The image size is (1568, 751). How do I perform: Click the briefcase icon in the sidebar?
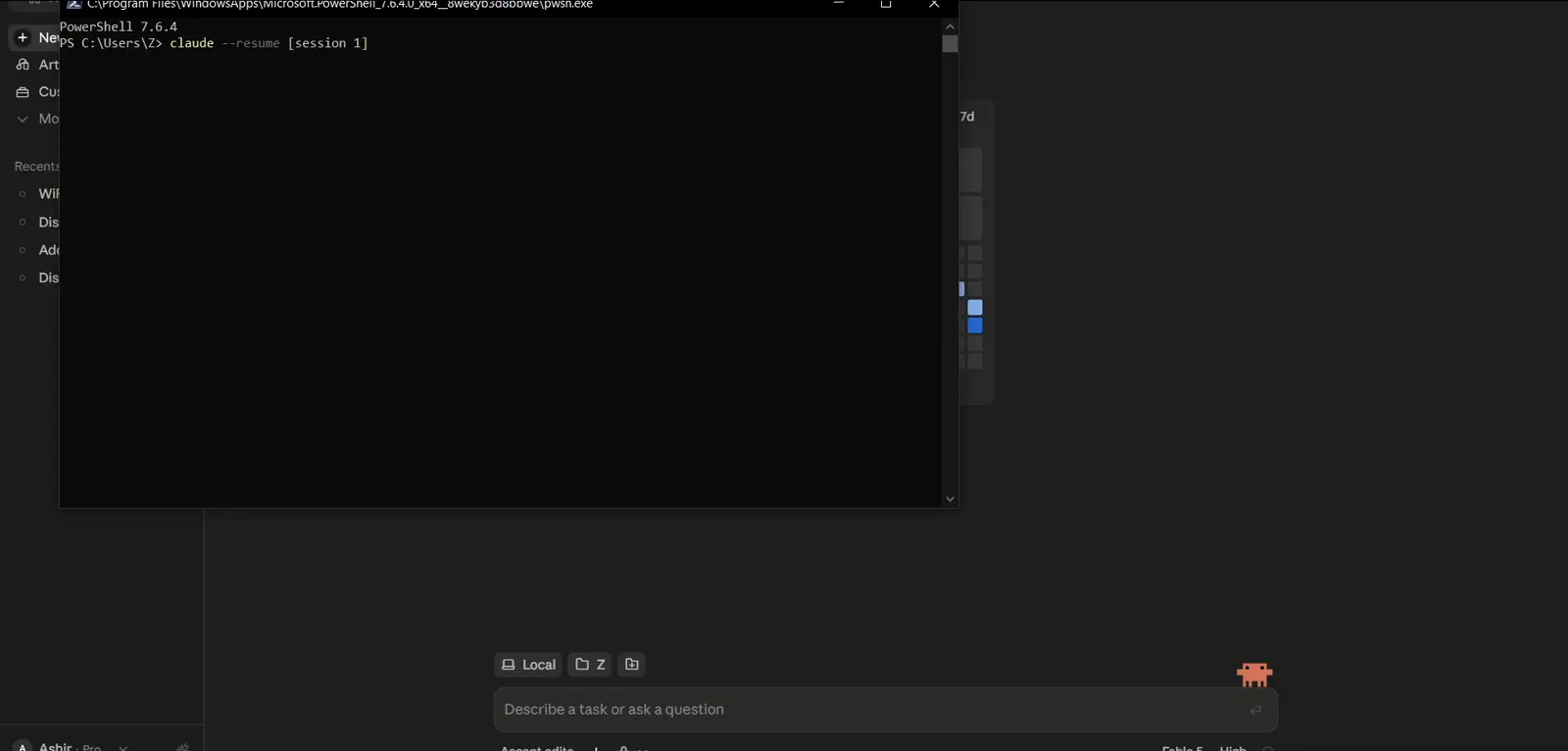click(x=23, y=92)
